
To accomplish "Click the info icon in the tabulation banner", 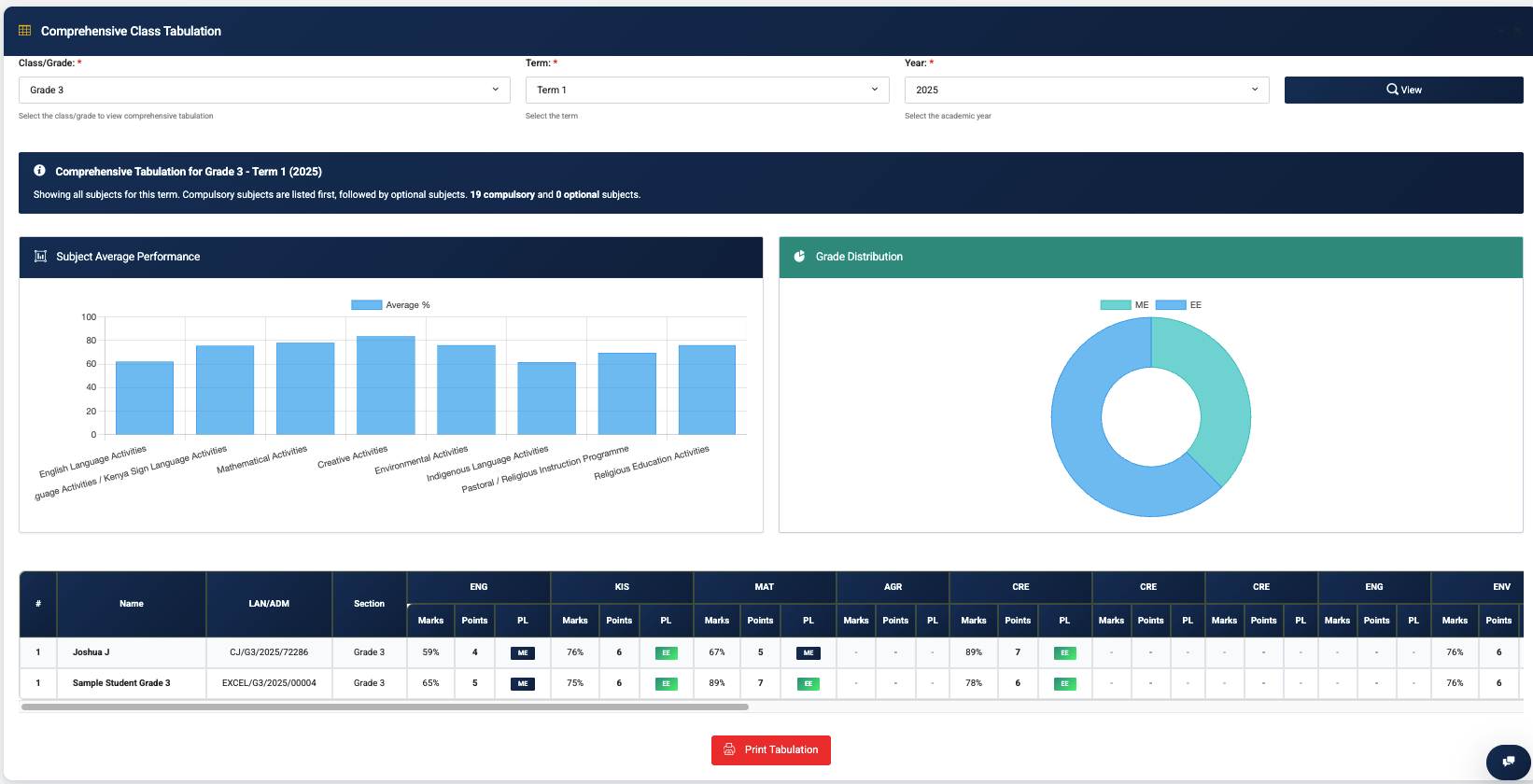I will [39, 171].
